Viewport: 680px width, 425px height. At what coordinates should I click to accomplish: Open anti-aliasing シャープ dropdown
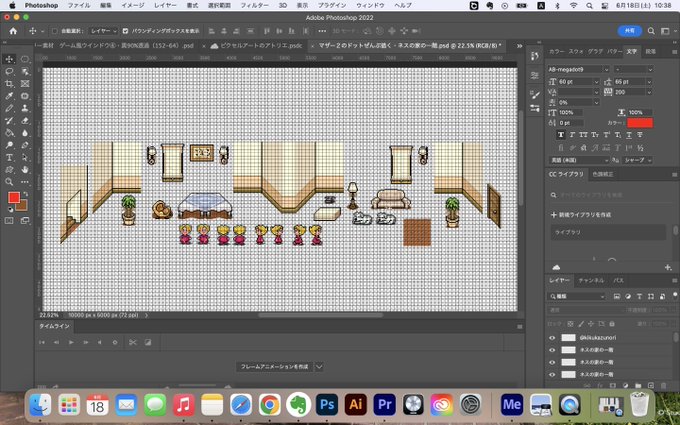click(x=638, y=160)
